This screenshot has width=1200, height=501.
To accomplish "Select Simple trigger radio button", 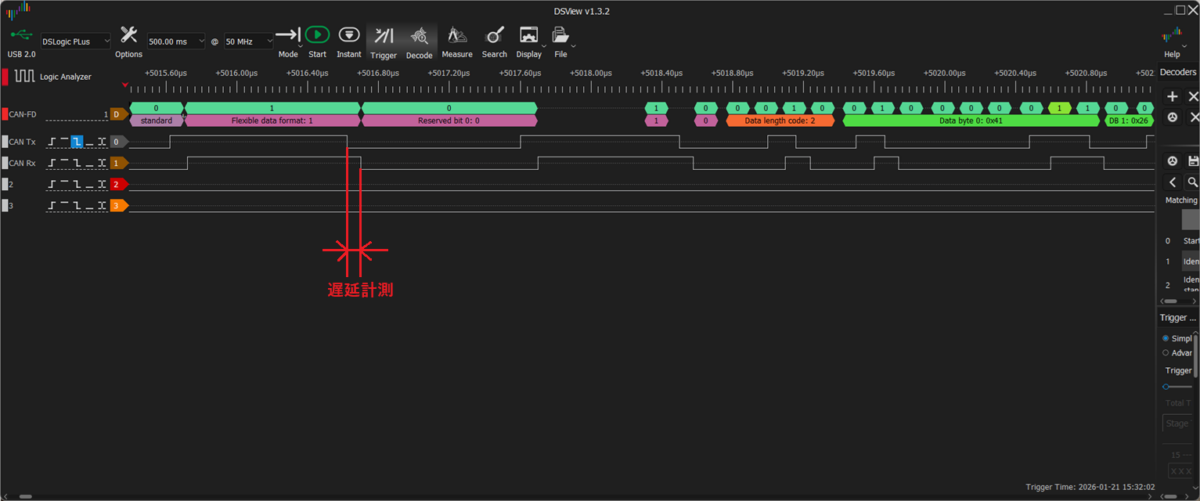I will click(x=1166, y=338).
